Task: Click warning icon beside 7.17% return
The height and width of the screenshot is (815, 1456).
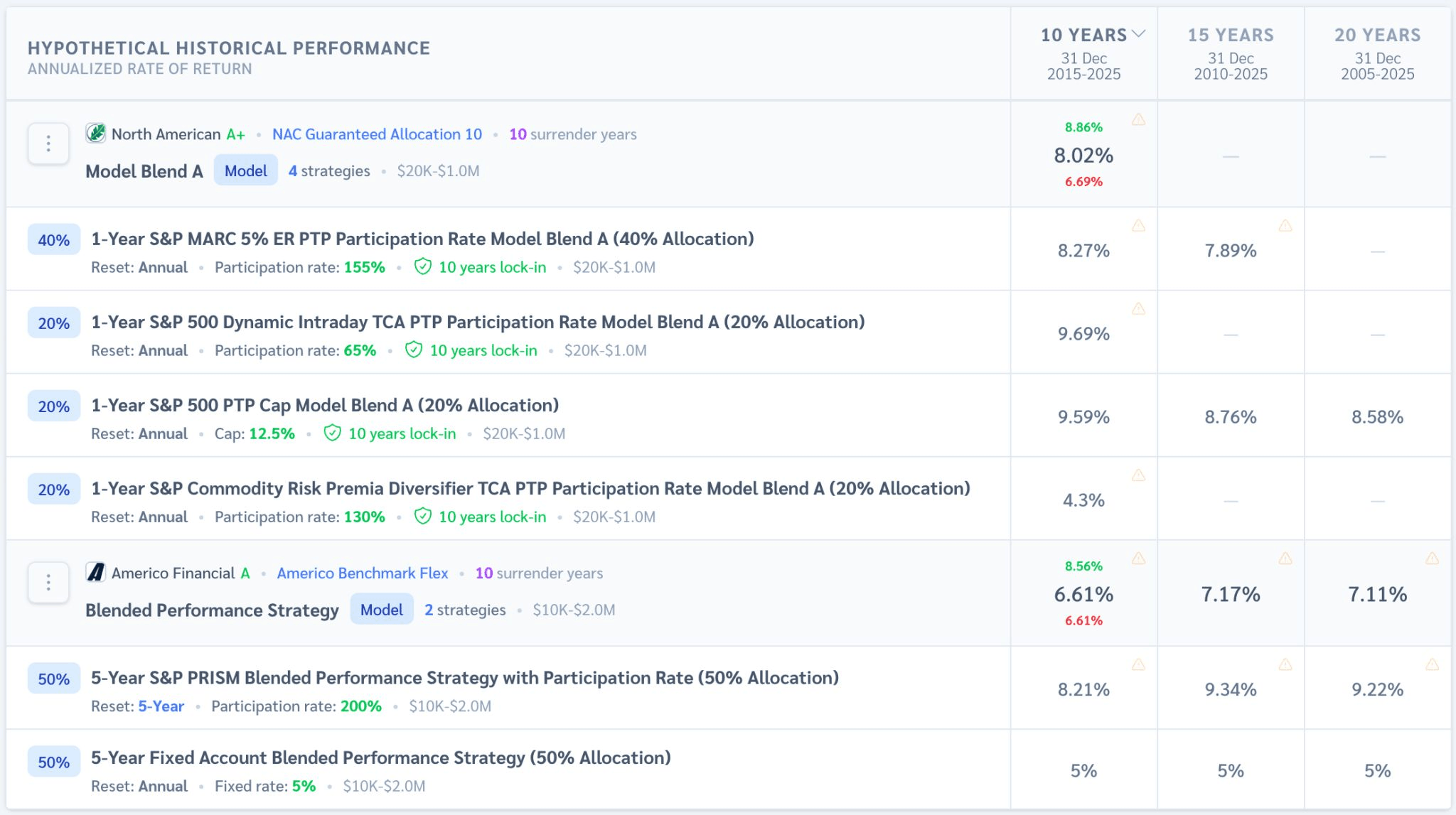Action: [x=1285, y=558]
